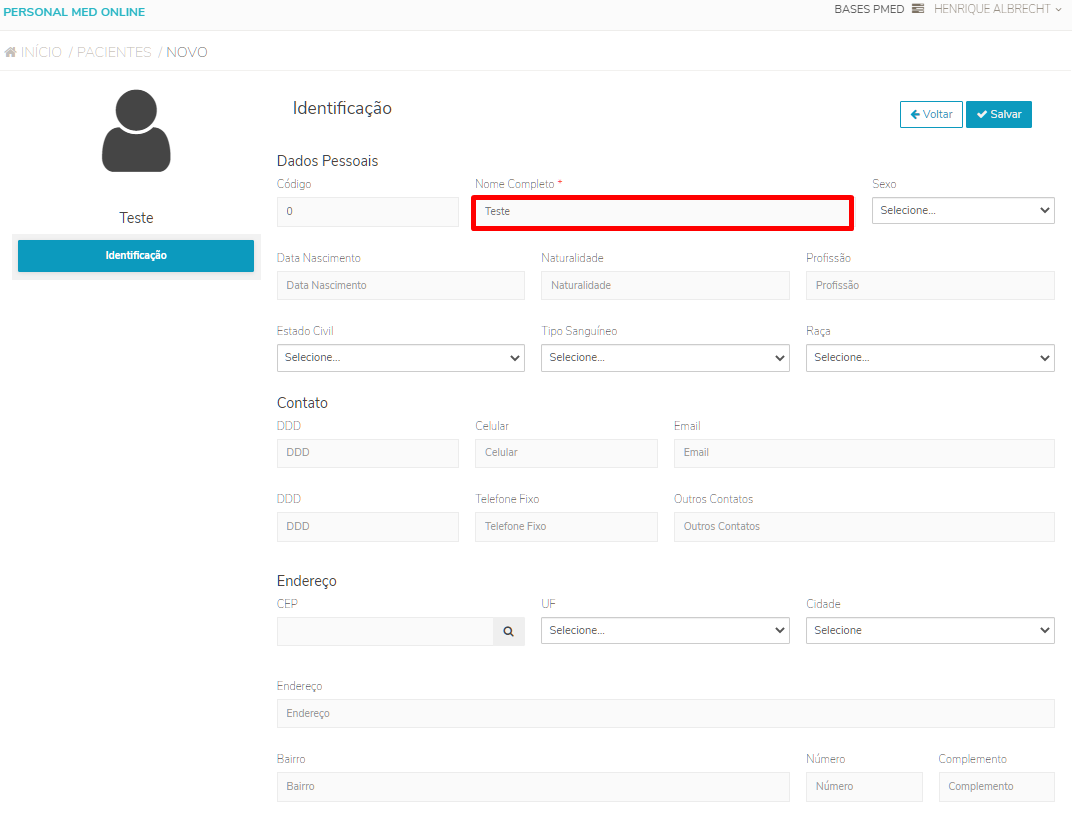Screen dimensions: 1072x825
Task: Go to INÍCIO breadcrumb link
Action: pyautogui.click(x=41, y=52)
